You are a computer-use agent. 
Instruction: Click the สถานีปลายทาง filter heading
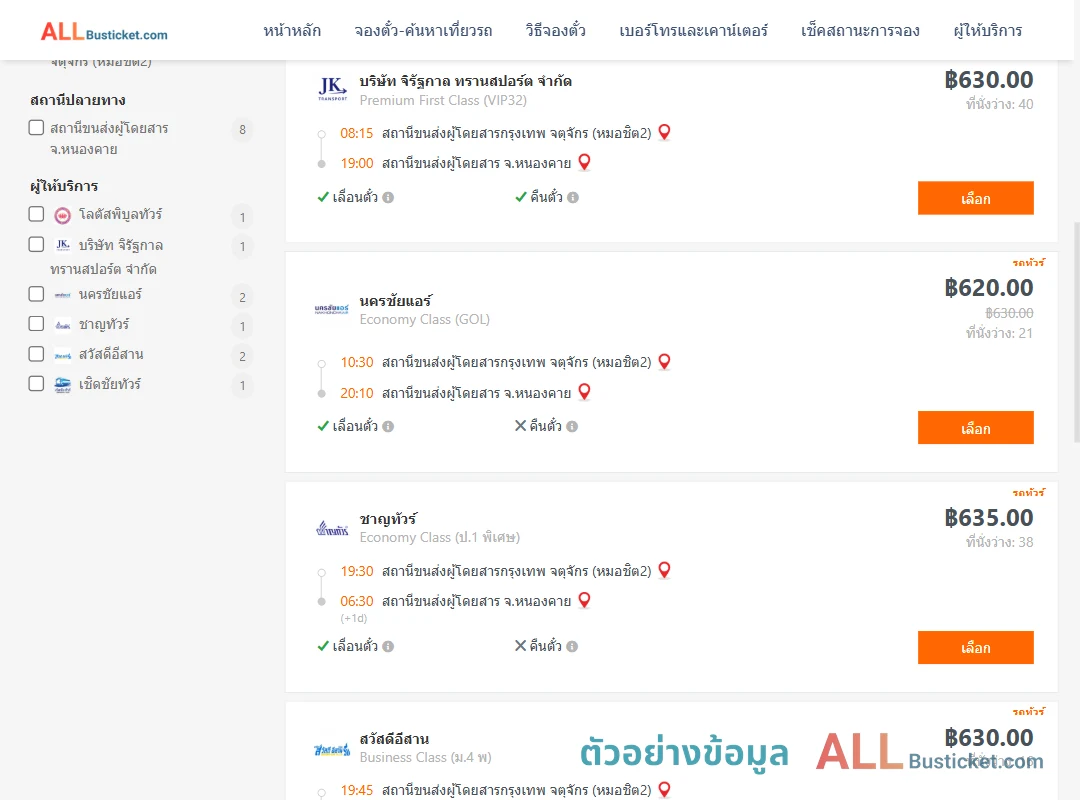click(78, 100)
